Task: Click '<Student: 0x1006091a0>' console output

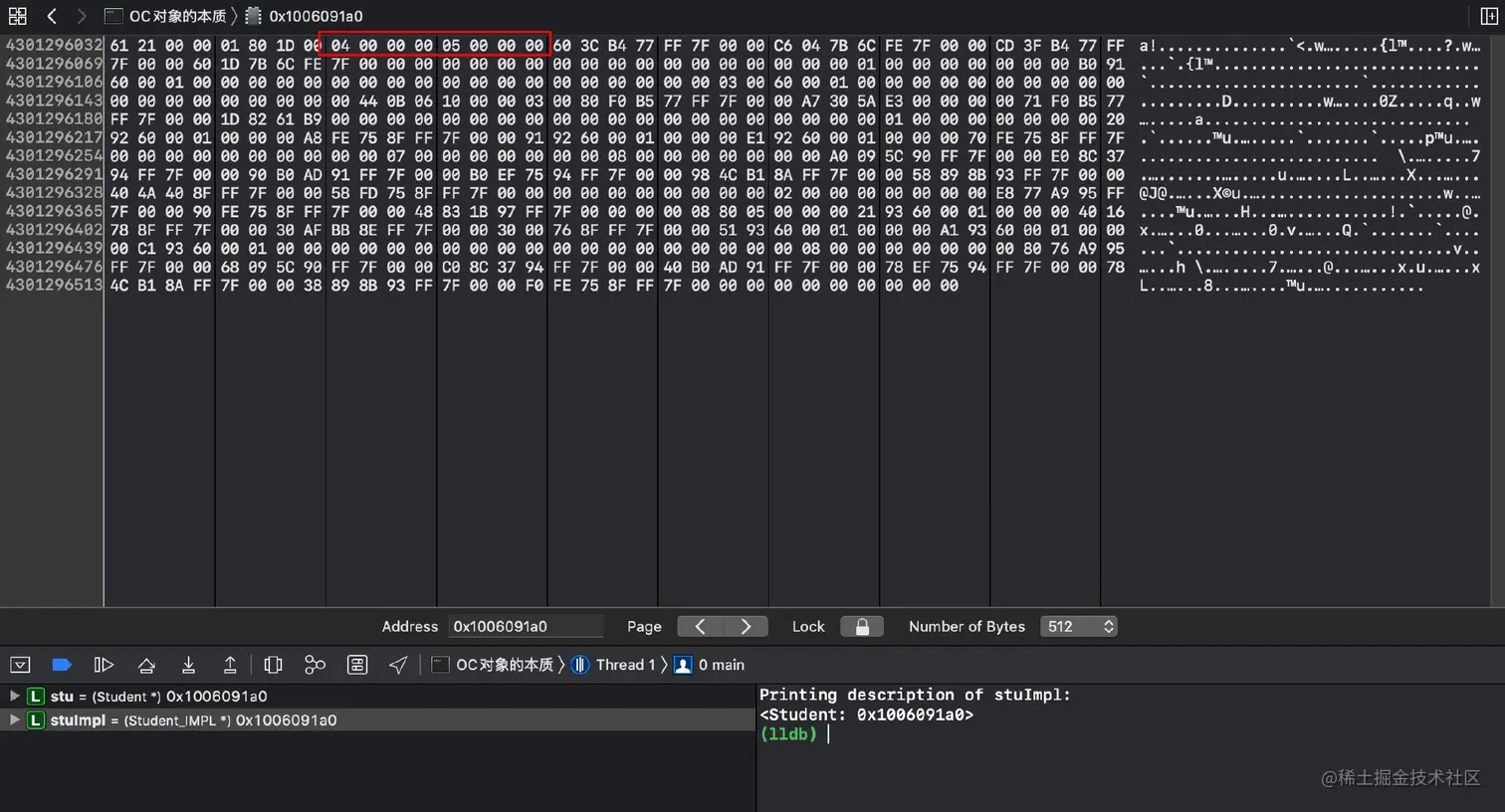Action: click(866, 714)
